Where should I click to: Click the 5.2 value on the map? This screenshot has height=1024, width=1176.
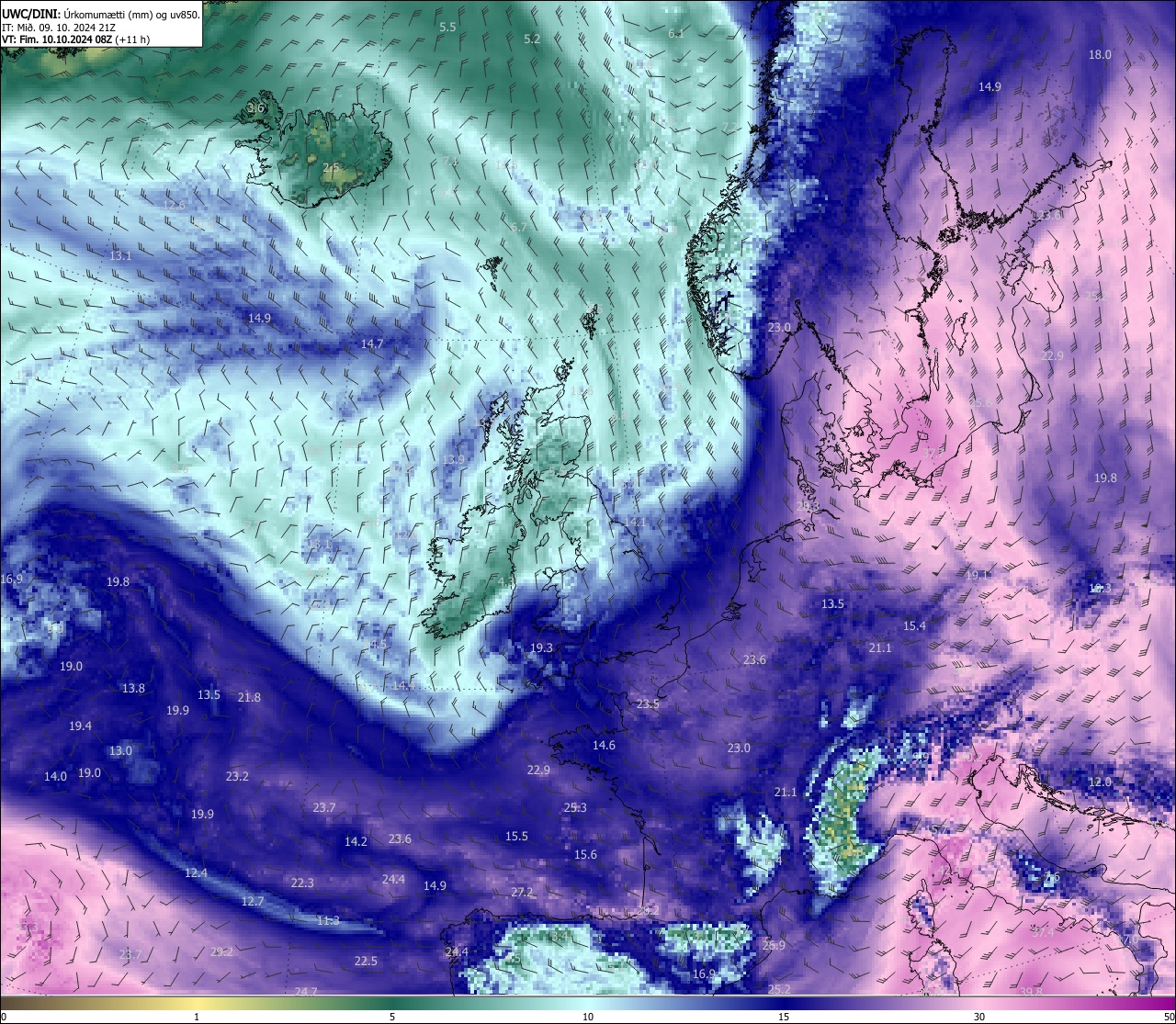[x=532, y=39]
